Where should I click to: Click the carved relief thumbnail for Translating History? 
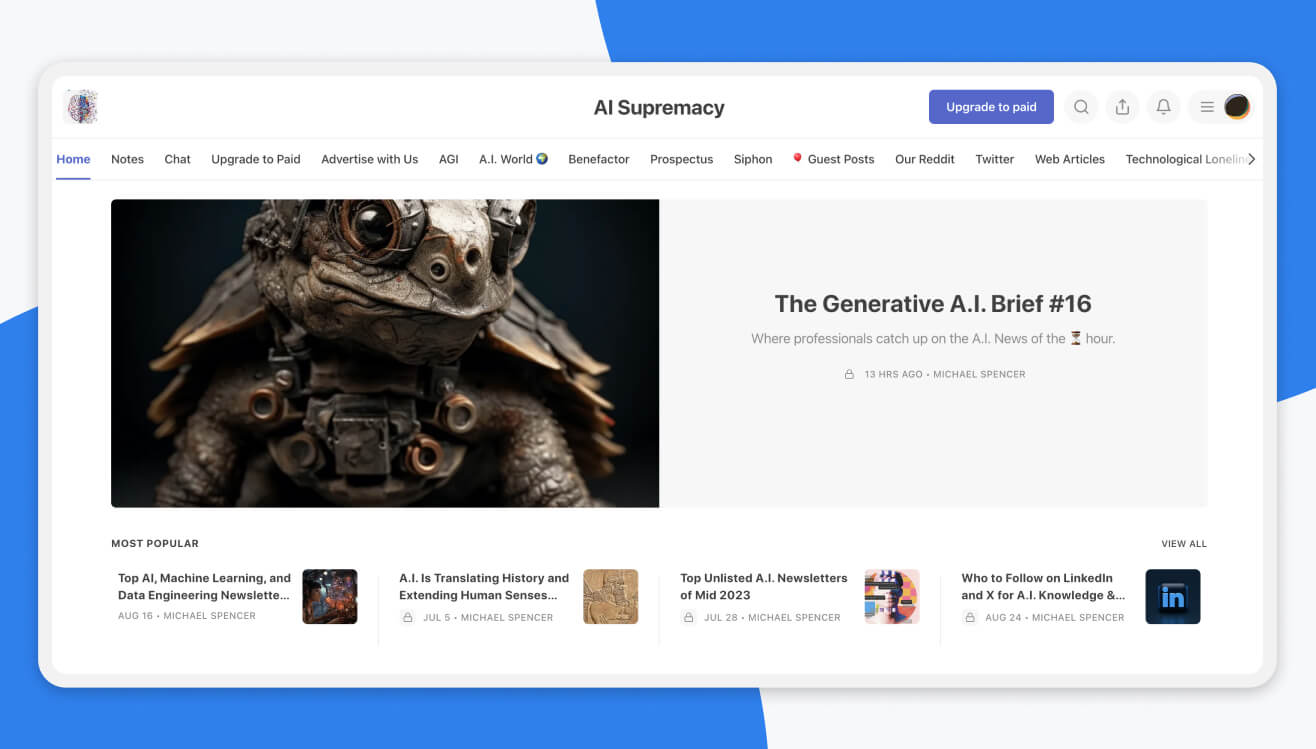tap(611, 597)
